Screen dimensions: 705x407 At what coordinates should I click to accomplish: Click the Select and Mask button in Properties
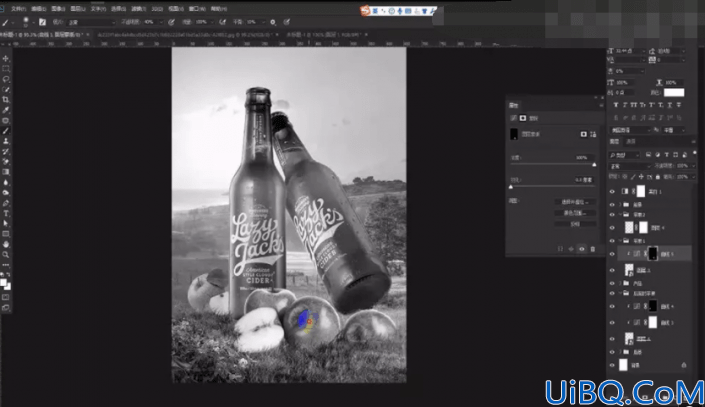pos(575,202)
